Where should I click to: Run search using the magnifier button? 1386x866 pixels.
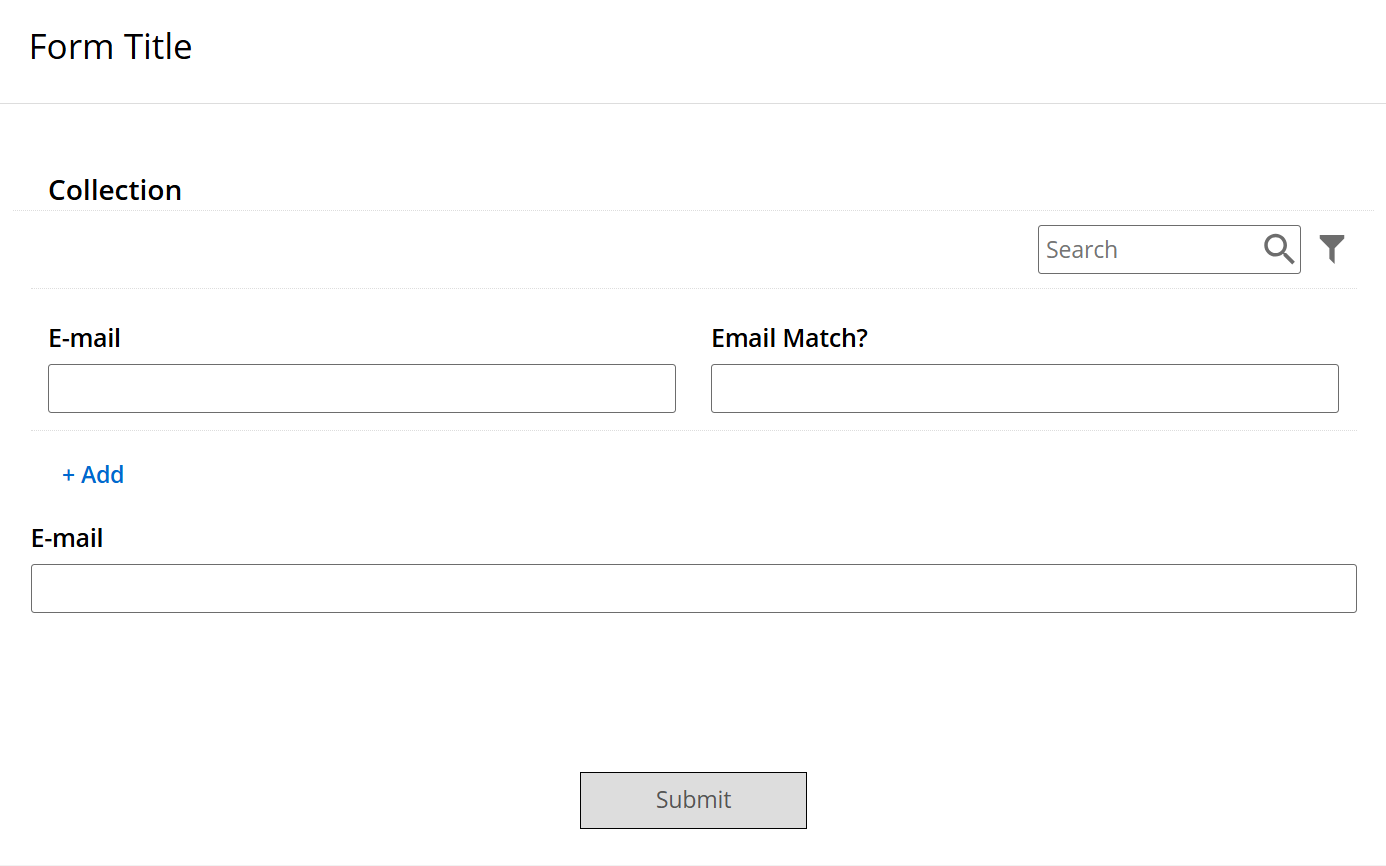(1279, 249)
